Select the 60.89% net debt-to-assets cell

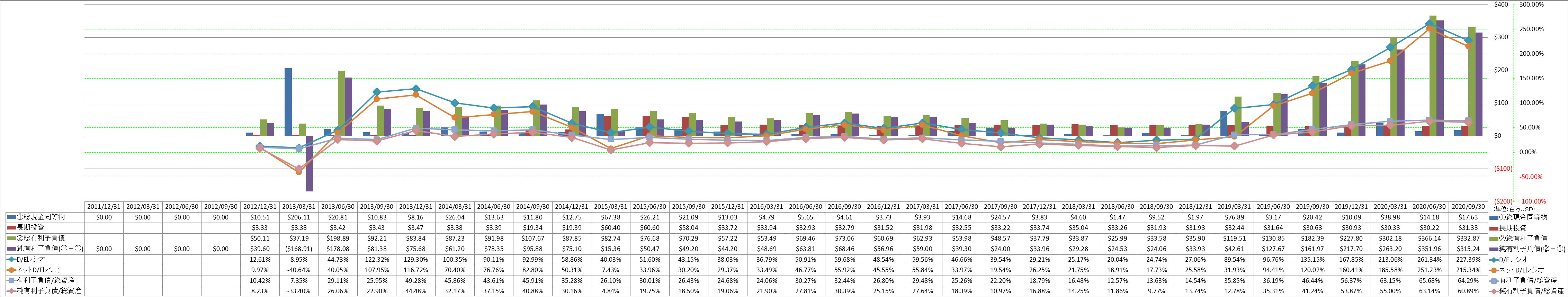(x=1468, y=291)
